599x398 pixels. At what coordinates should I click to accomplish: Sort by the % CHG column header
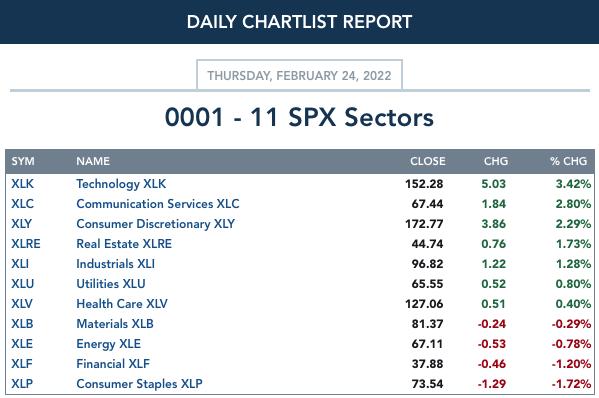click(x=568, y=161)
